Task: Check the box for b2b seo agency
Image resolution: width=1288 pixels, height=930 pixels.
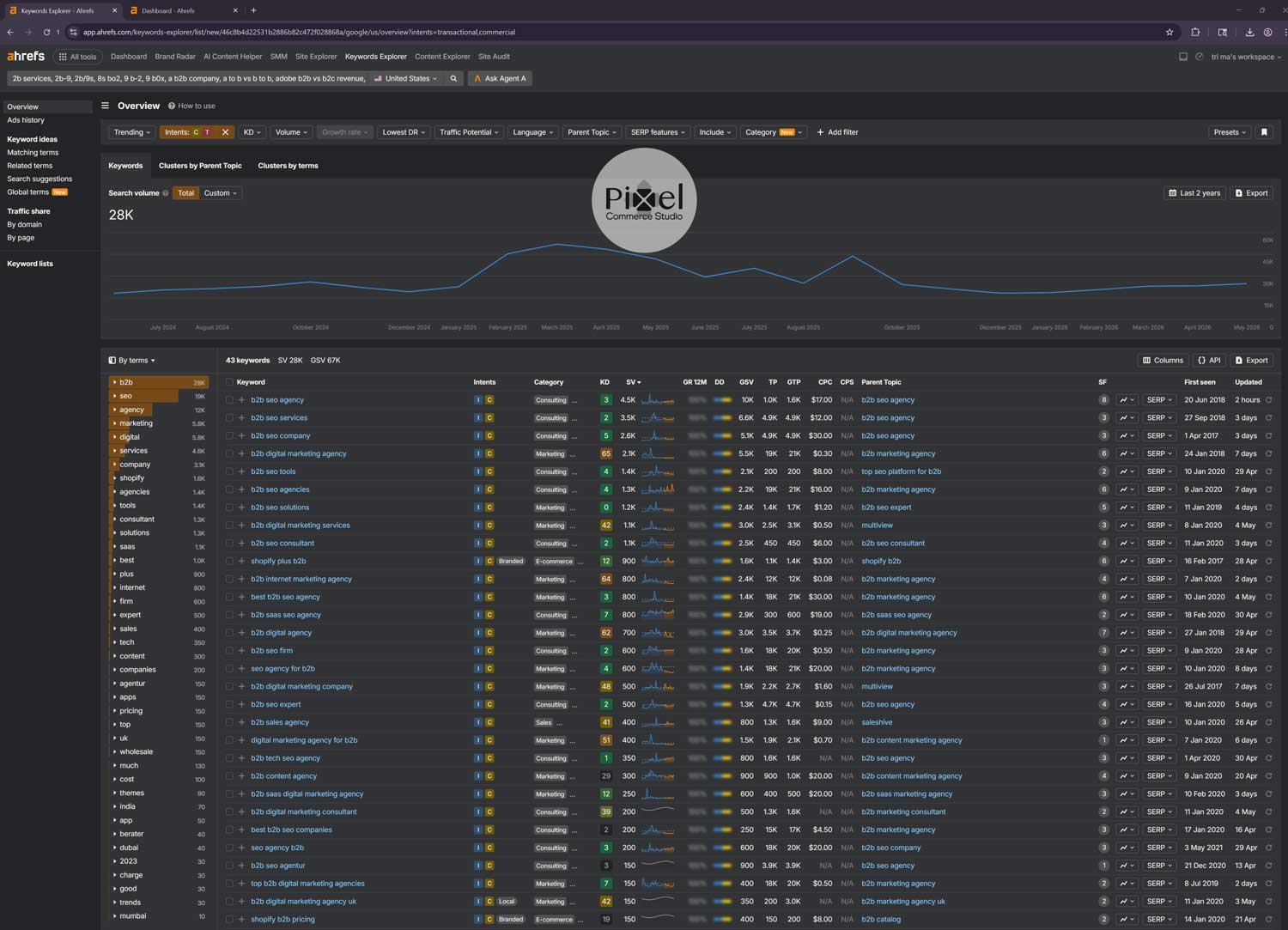Action: coord(229,400)
